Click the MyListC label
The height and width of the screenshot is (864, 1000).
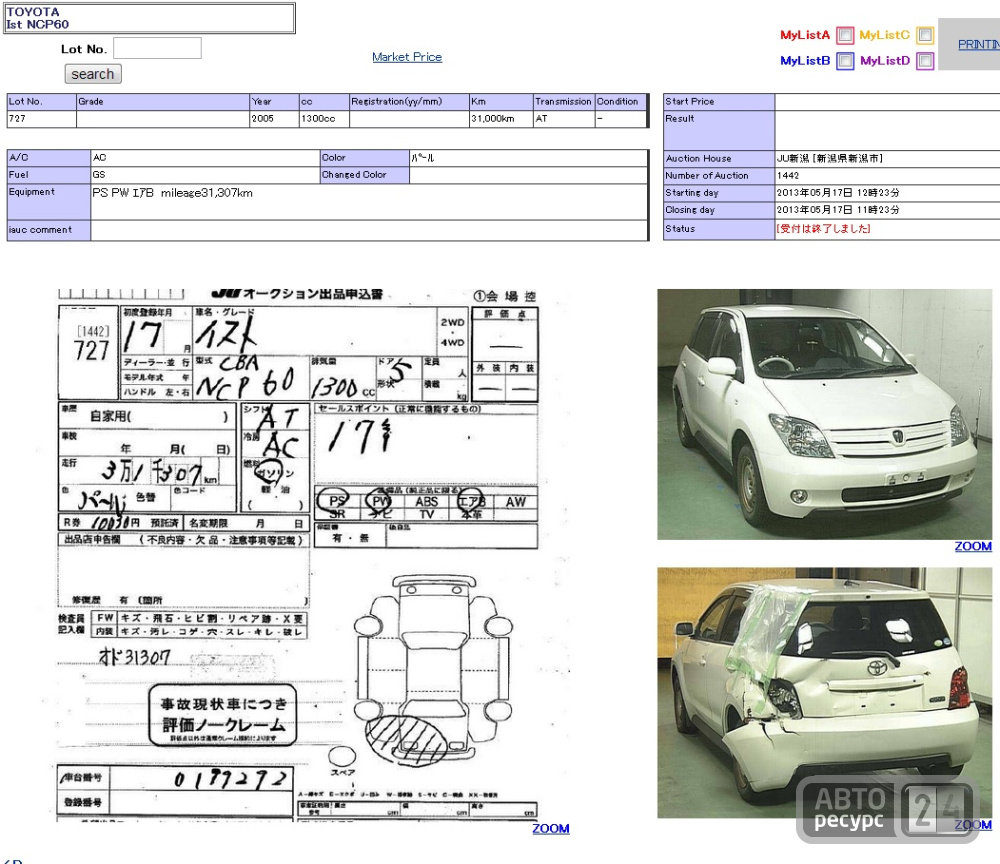[x=885, y=35]
